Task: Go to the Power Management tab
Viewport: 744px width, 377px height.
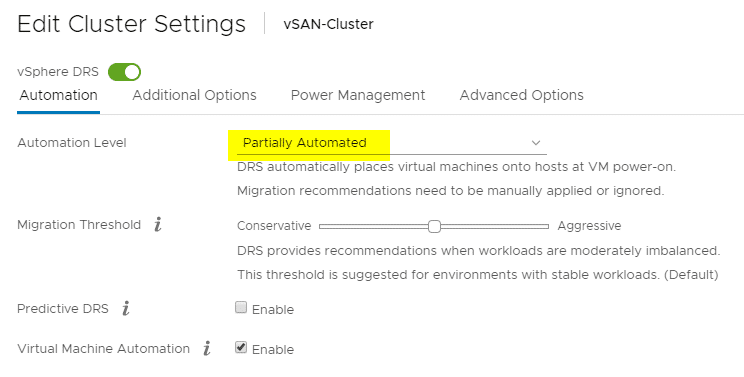Action: [x=358, y=95]
